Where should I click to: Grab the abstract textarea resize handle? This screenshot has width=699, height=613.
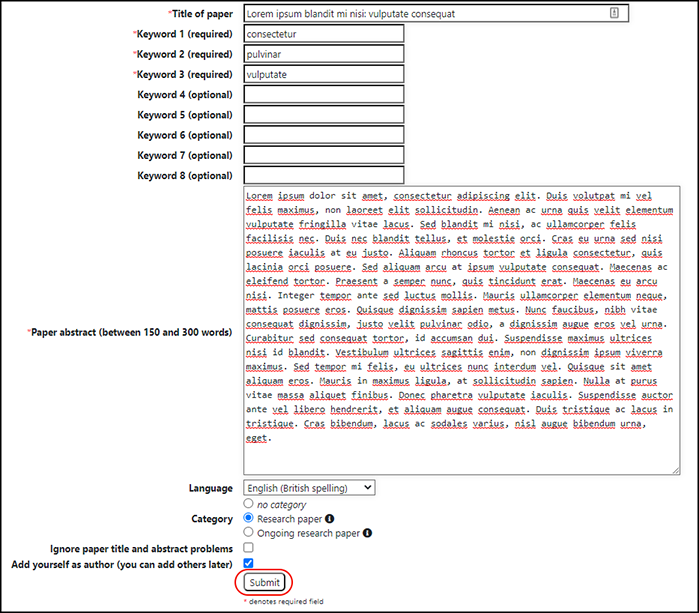(x=676, y=470)
